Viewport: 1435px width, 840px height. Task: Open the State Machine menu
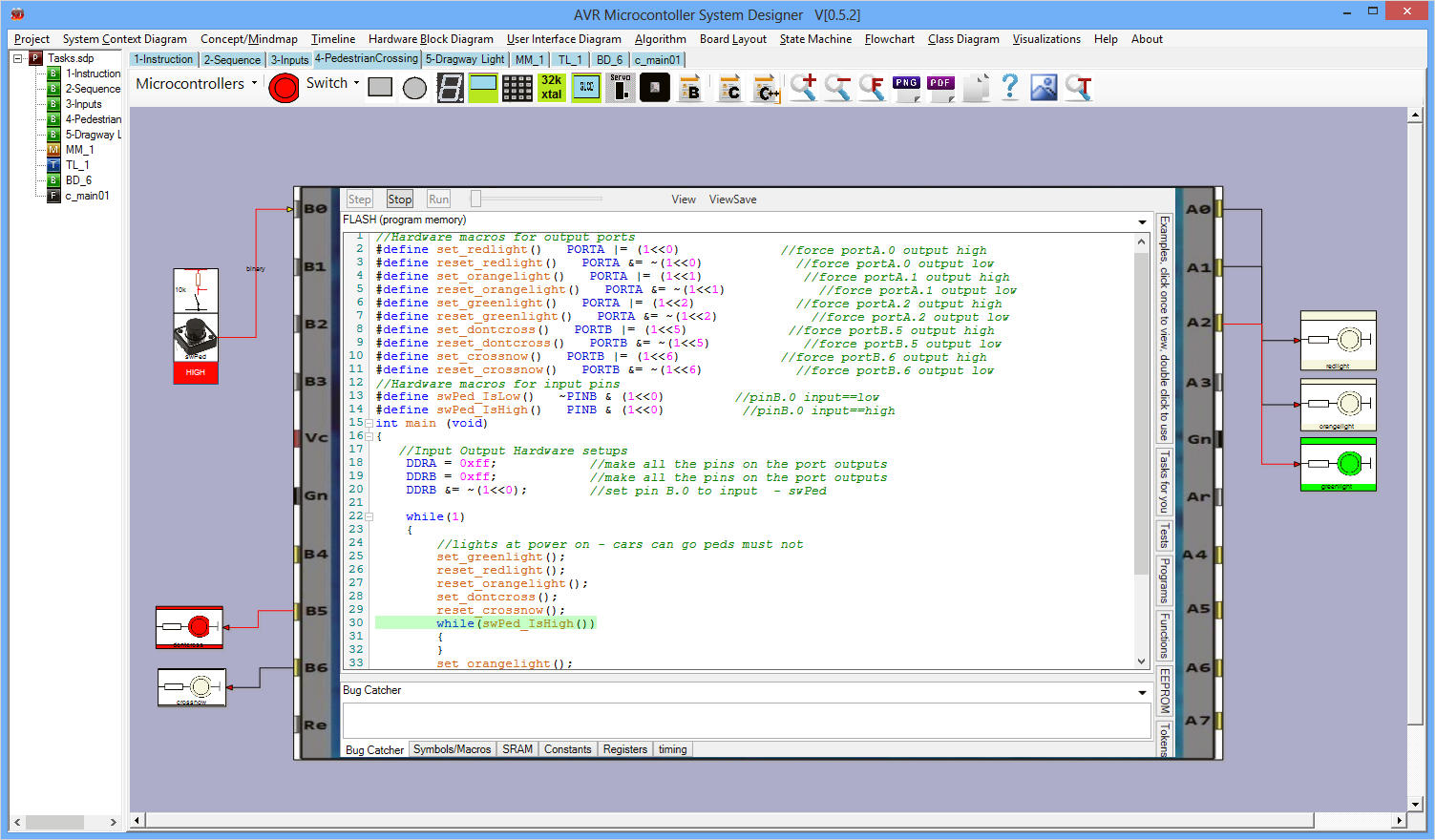814,39
